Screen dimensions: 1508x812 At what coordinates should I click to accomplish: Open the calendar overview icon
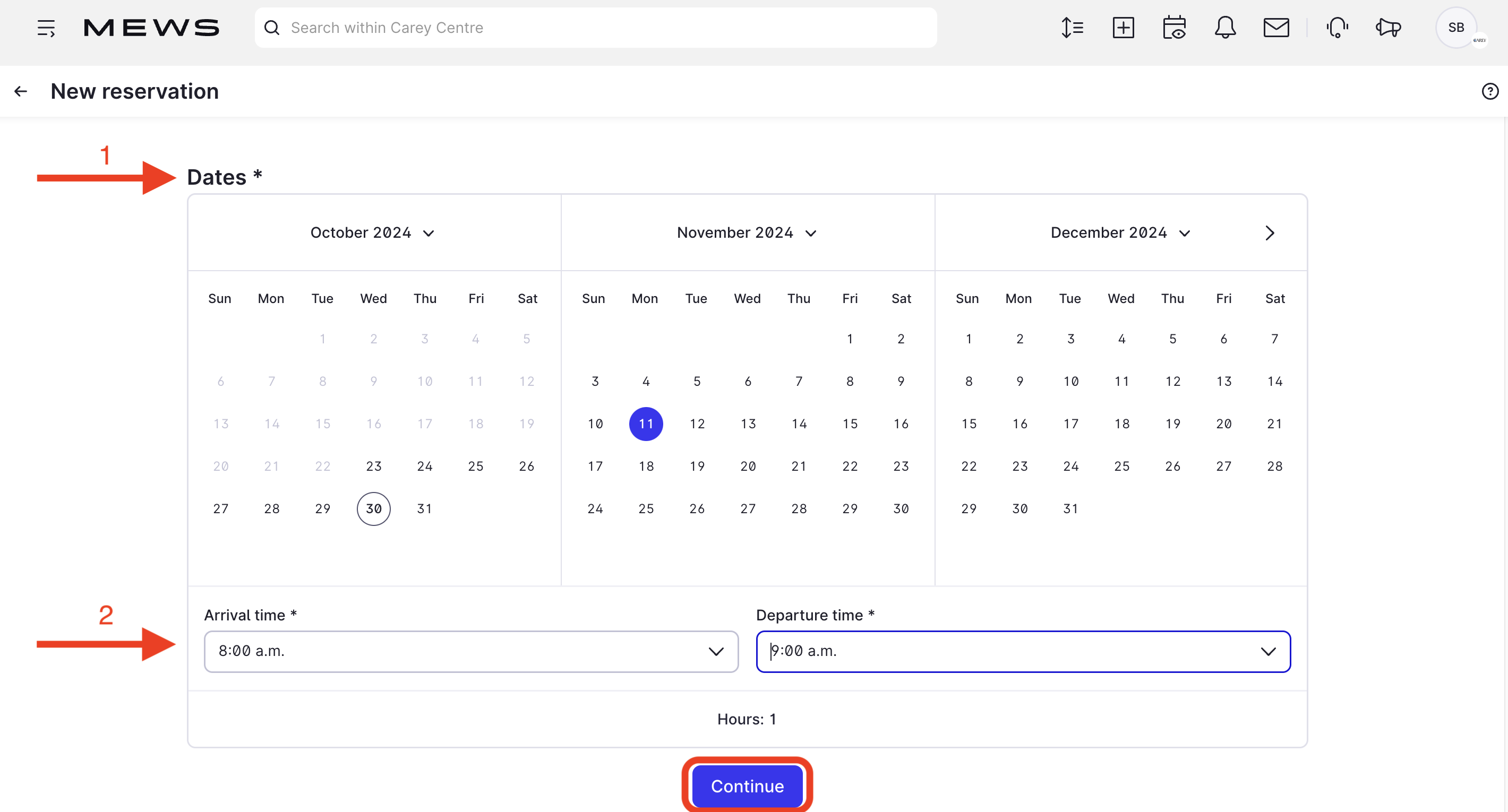point(1173,28)
